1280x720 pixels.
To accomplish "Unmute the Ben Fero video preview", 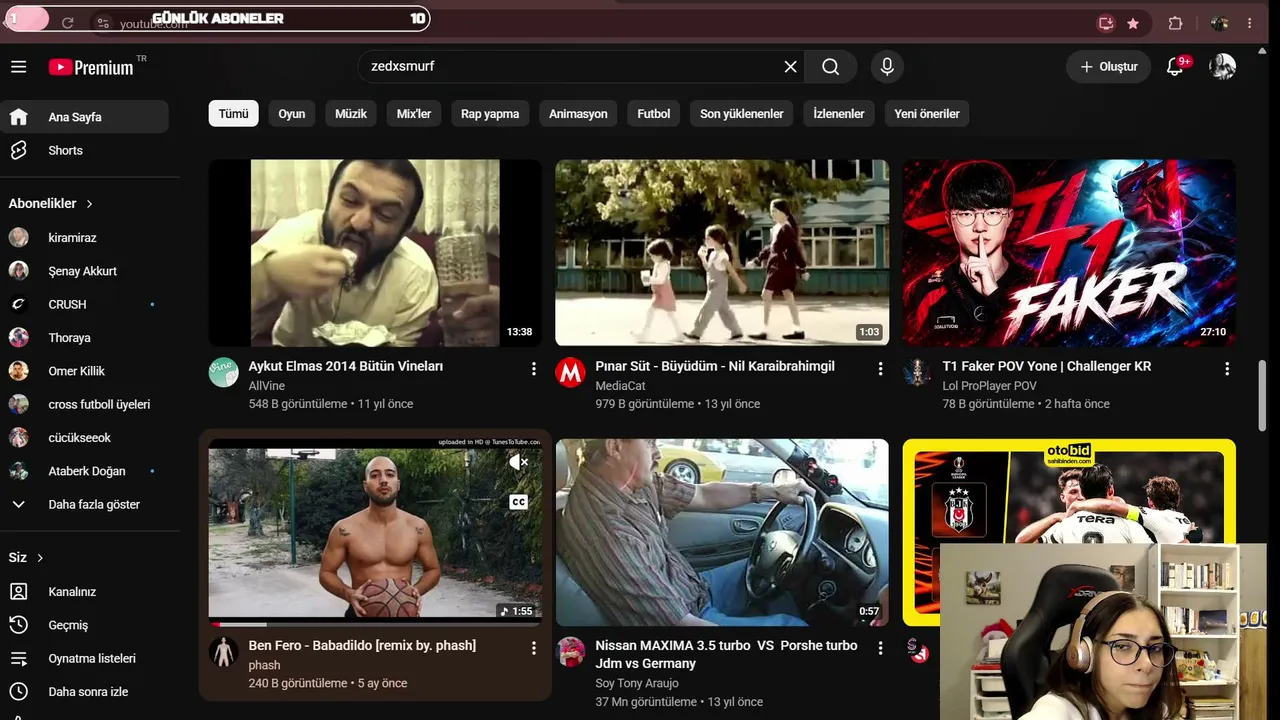I will pos(518,462).
